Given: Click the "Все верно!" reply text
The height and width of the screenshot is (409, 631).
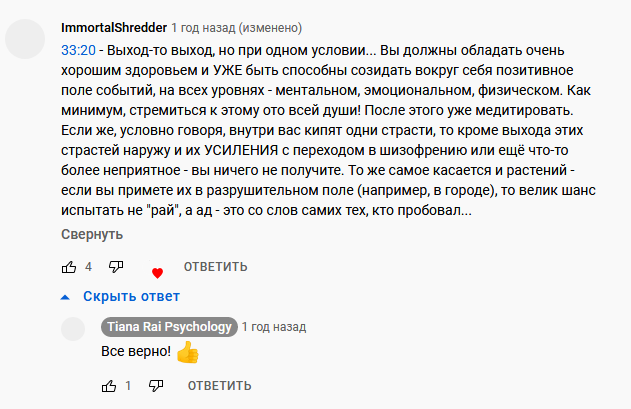Looking at the screenshot, I should 136,351.
